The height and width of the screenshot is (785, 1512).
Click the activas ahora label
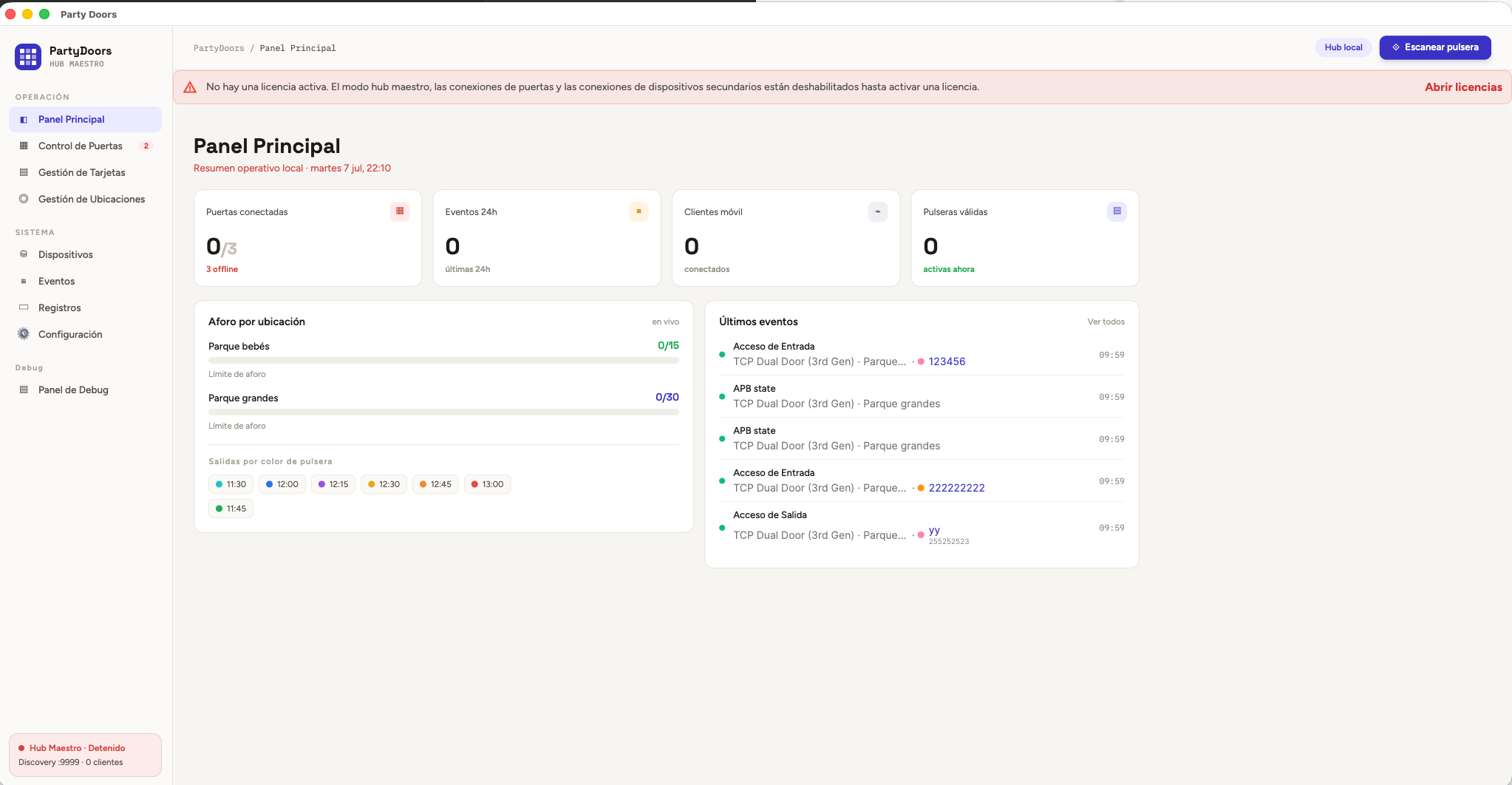pyautogui.click(x=948, y=269)
